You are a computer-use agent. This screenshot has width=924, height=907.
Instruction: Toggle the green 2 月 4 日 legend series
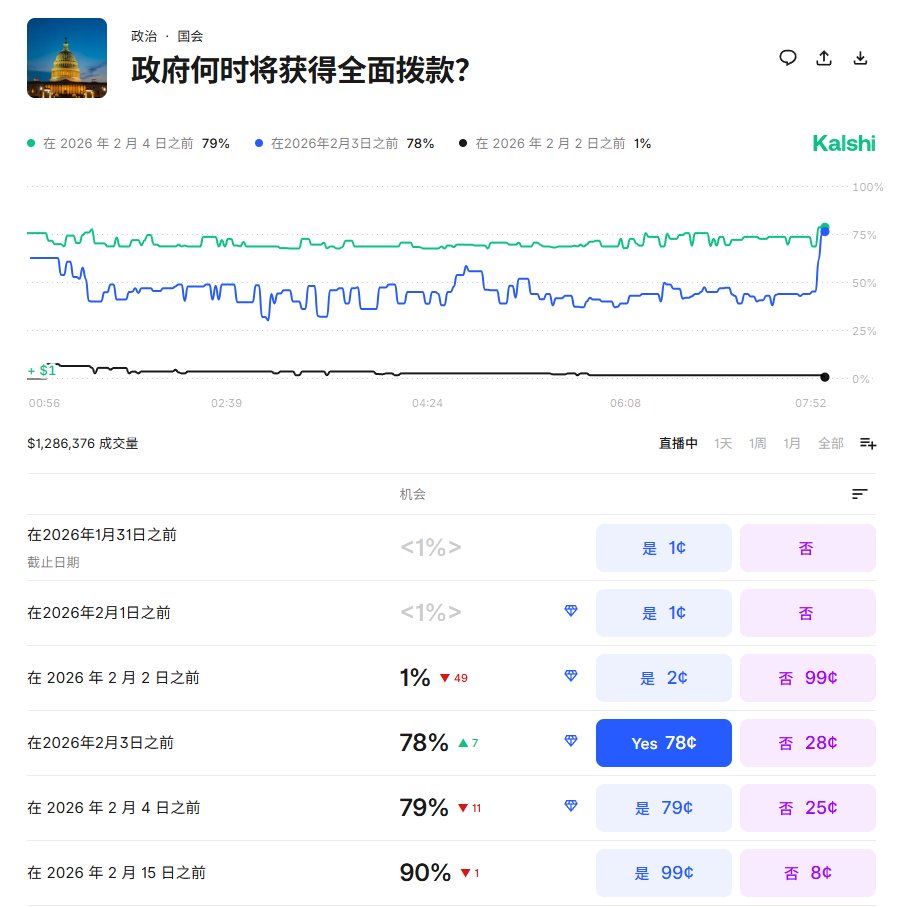(127, 144)
